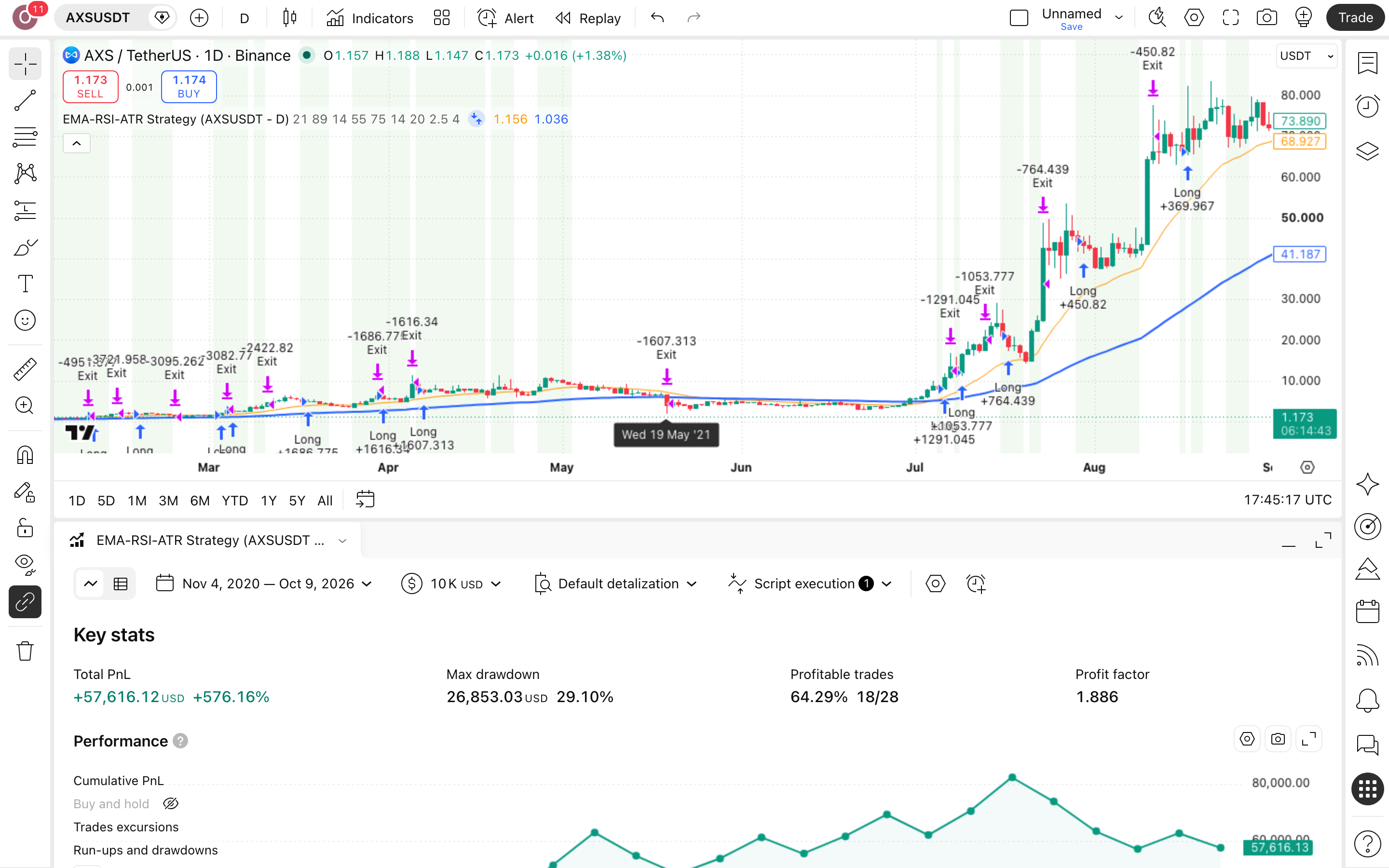Screen dimensions: 1389x868
Task: Click the Indicators button
Action: (x=369, y=18)
